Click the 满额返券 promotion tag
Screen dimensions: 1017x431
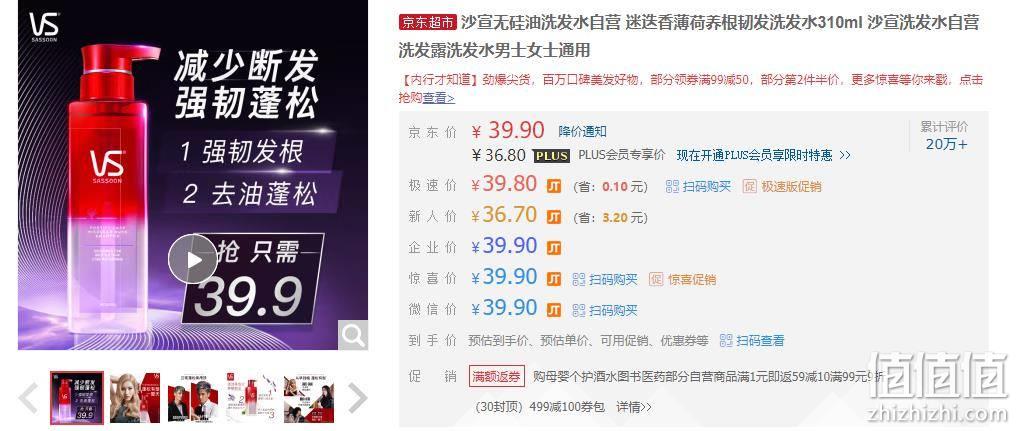(x=496, y=376)
